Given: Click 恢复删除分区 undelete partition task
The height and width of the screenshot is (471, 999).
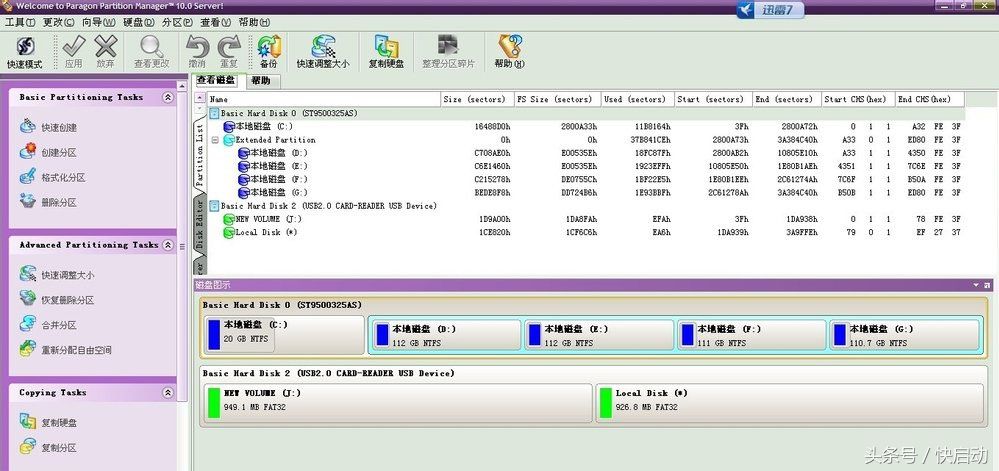Looking at the screenshot, I should pos(67,300).
